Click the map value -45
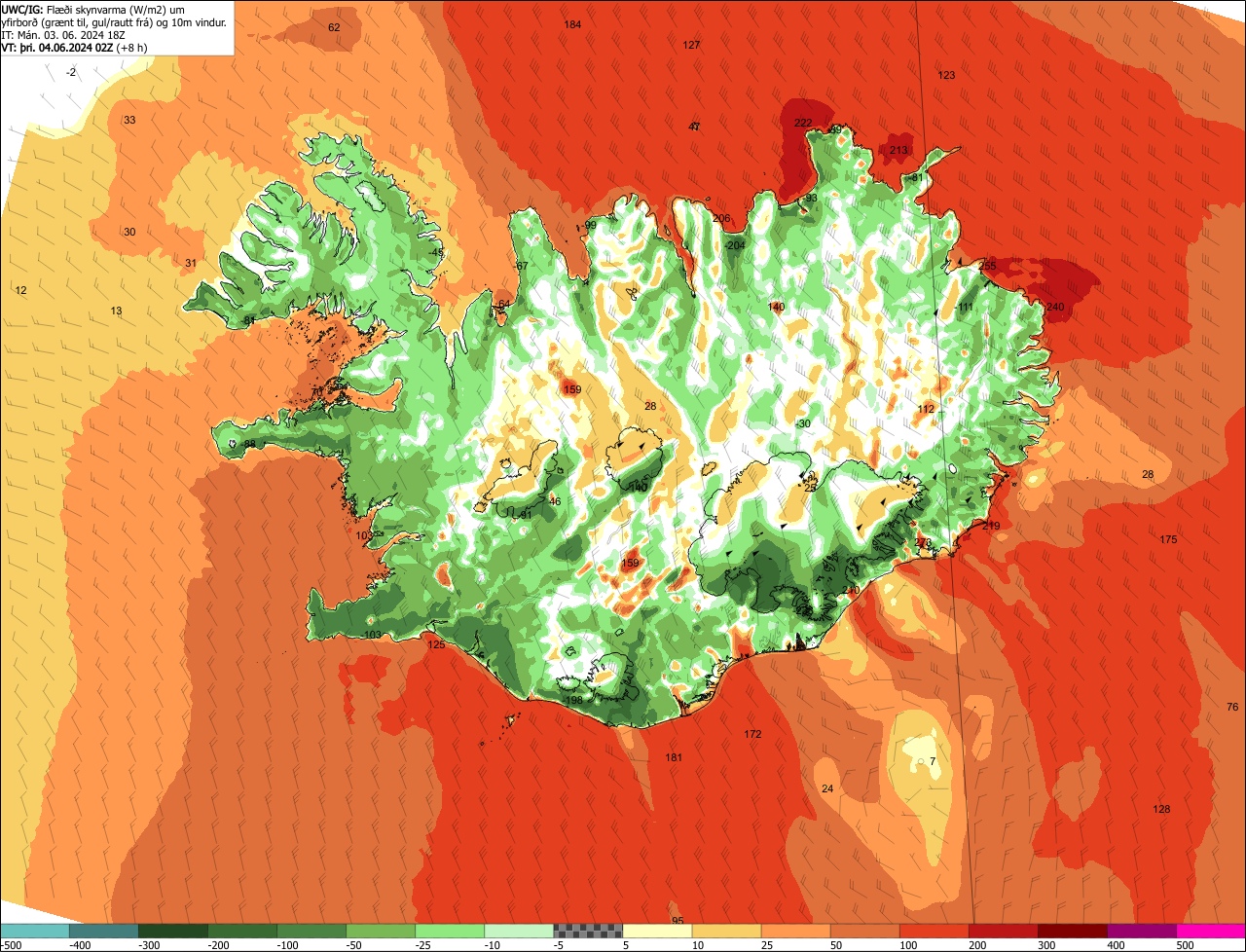The image size is (1246, 952). click(x=437, y=253)
